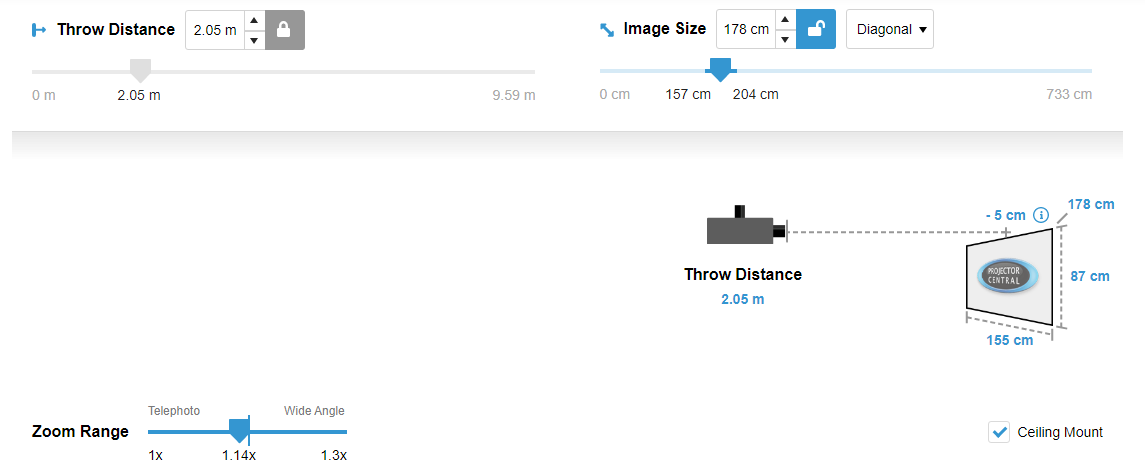1145x475 pixels.
Task: Open the Diagonal dropdown
Action: click(x=889, y=30)
